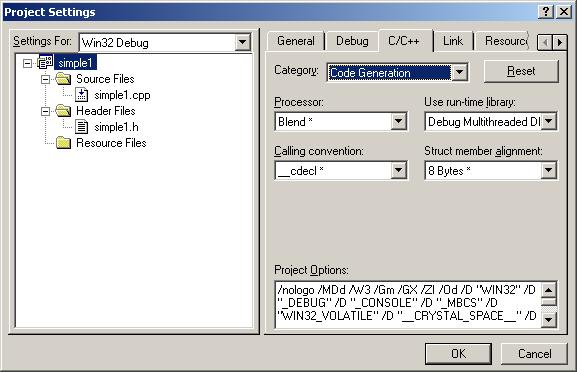Select the simple1 tree label
577x372 pixels.
(x=75, y=63)
